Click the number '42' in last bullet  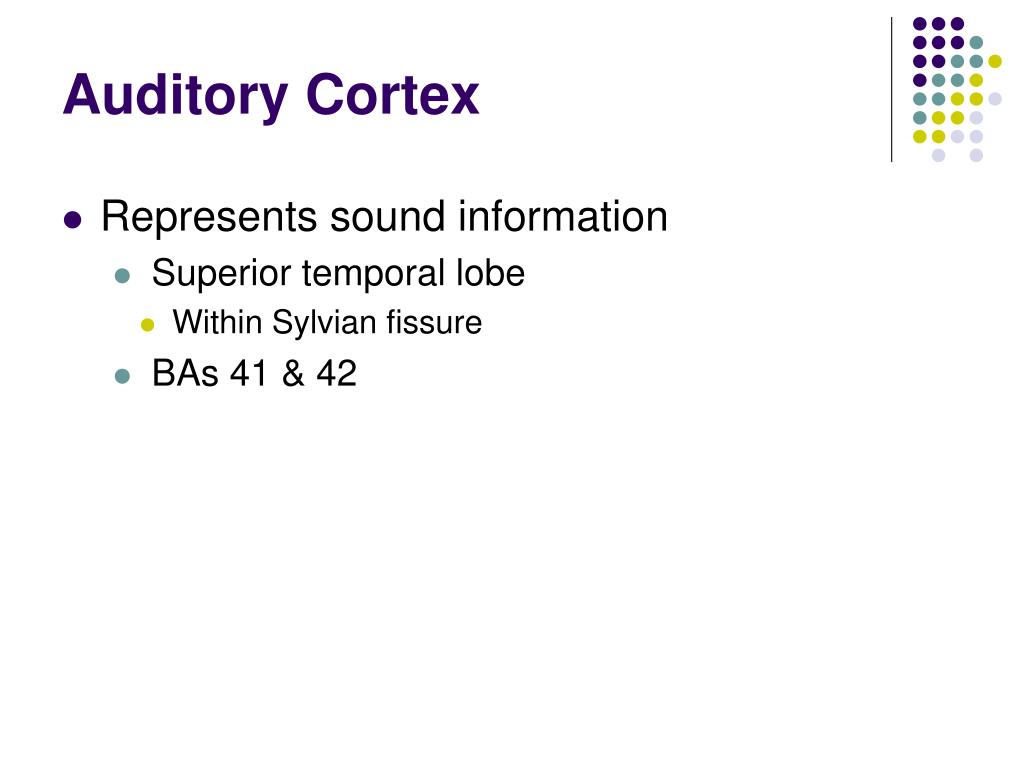pos(336,374)
